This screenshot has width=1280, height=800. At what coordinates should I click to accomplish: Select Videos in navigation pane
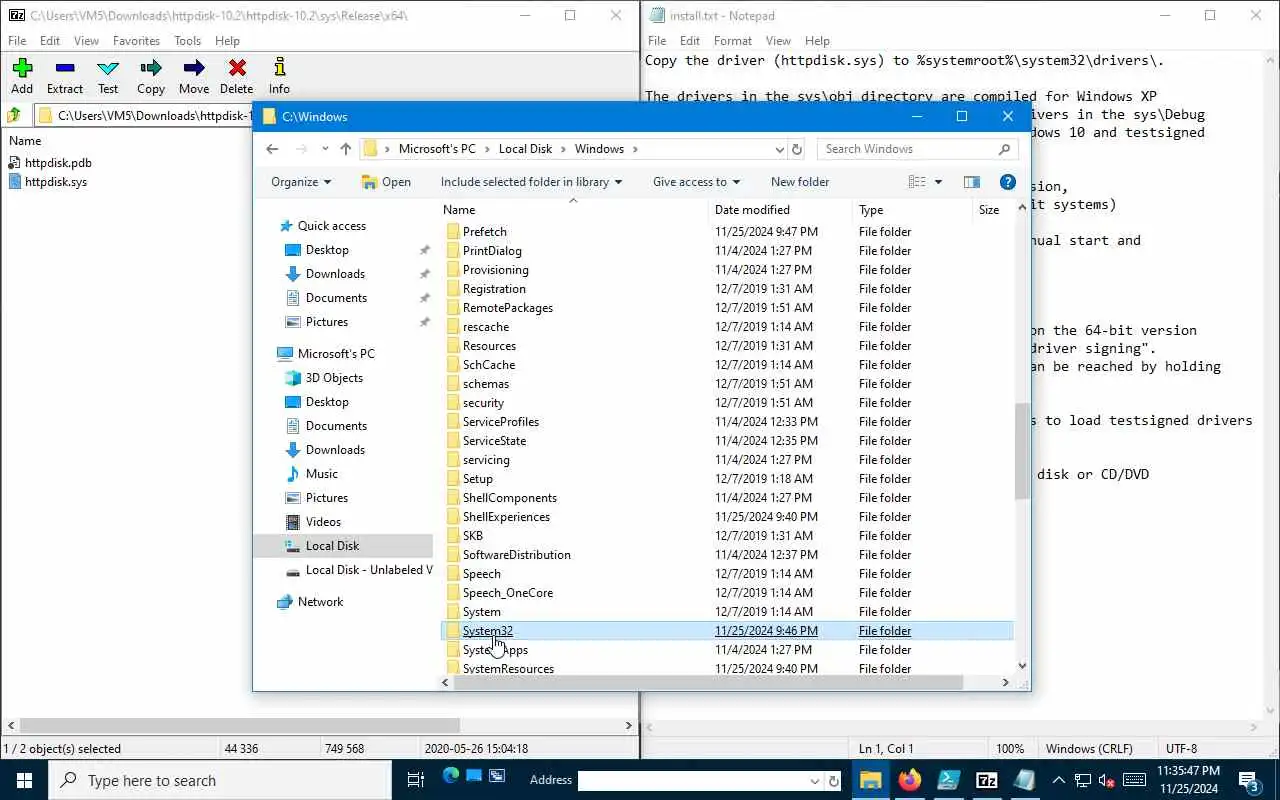[x=323, y=522]
